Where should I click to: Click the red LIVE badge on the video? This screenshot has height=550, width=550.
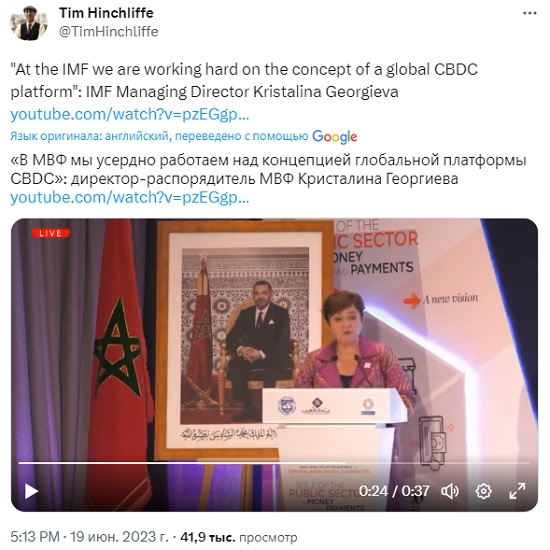tap(51, 233)
